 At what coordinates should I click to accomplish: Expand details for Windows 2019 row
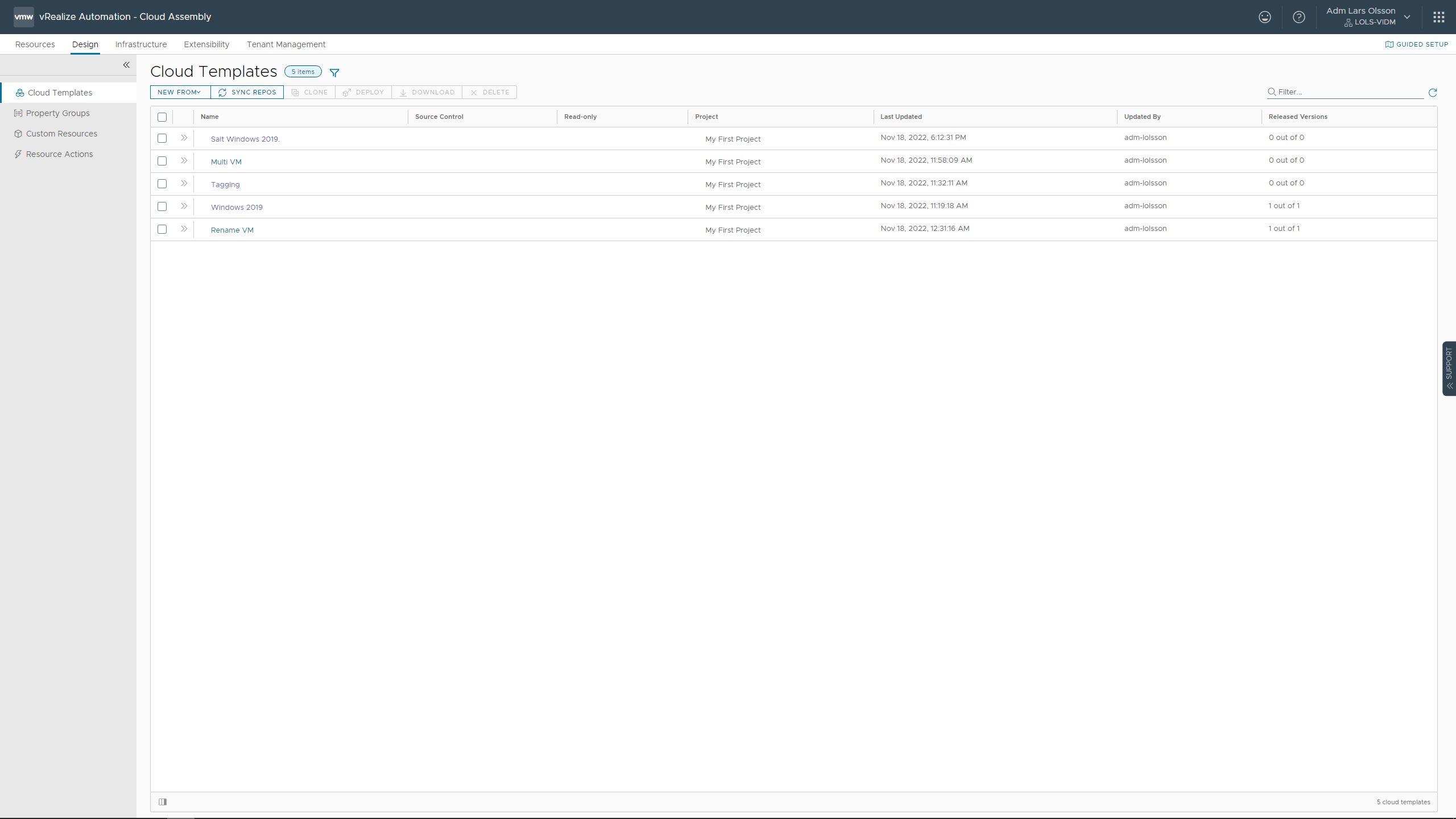[x=184, y=206]
